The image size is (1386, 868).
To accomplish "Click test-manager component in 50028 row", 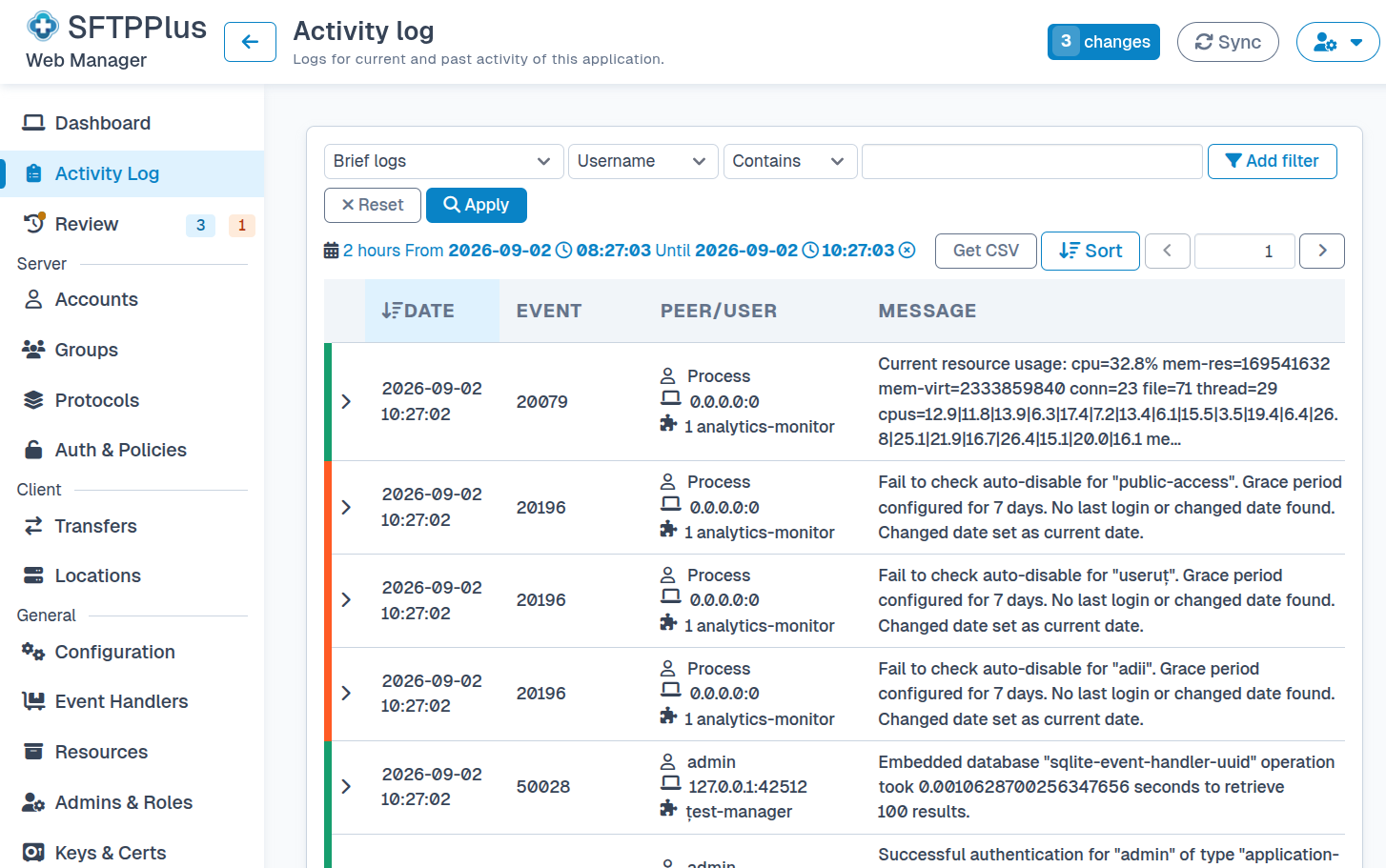I will 739,812.
